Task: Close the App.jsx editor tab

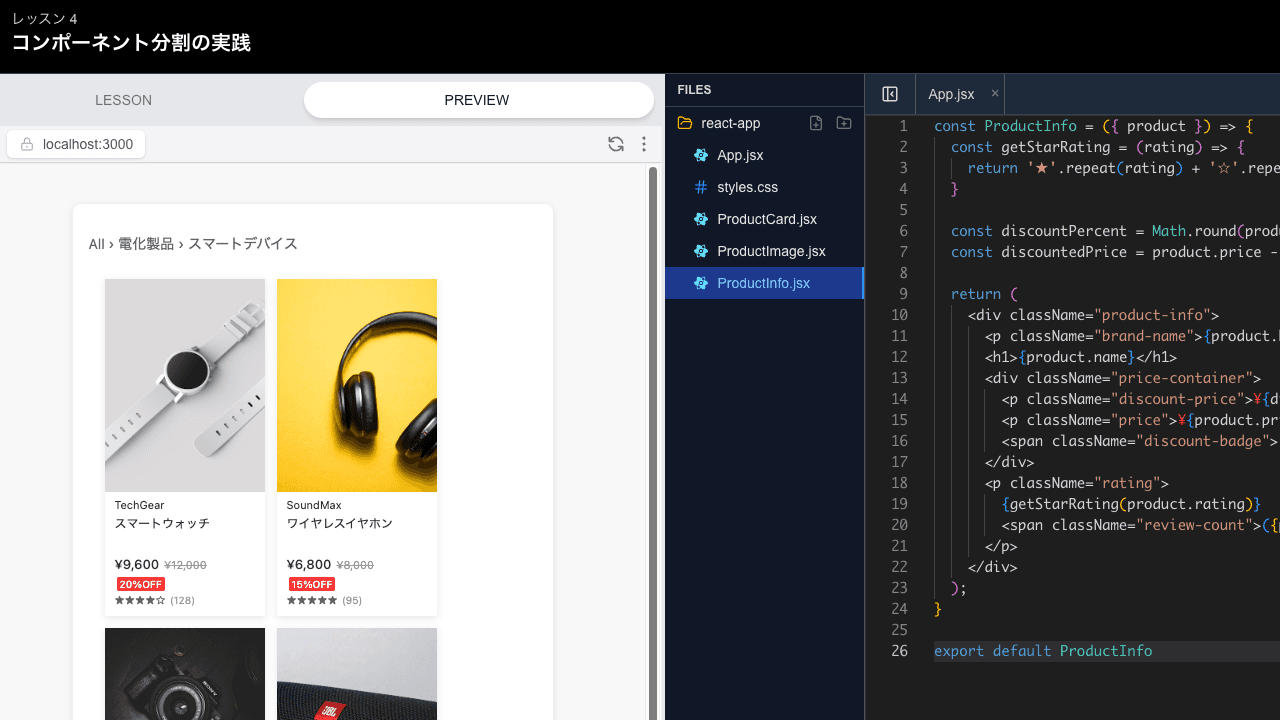Action: [995, 93]
